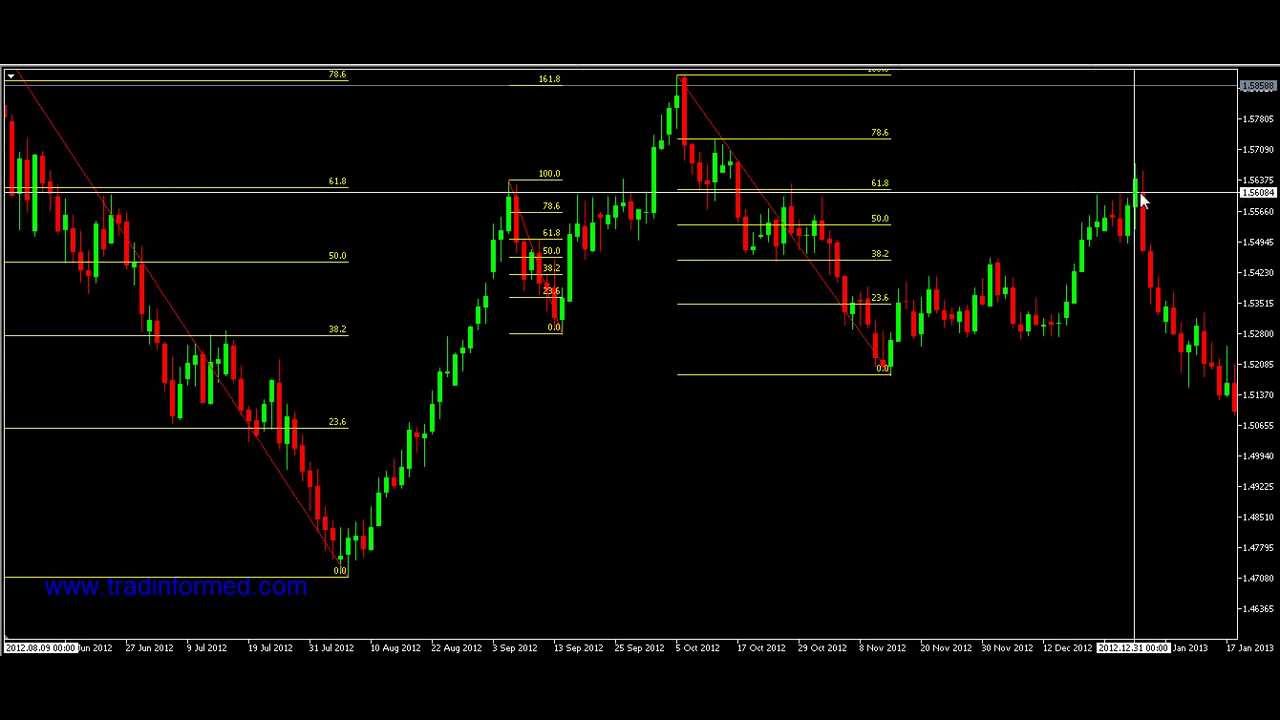The width and height of the screenshot is (1280, 720).
Task: Click the 1.47080 price scale value
Action: click(1258, 578)
